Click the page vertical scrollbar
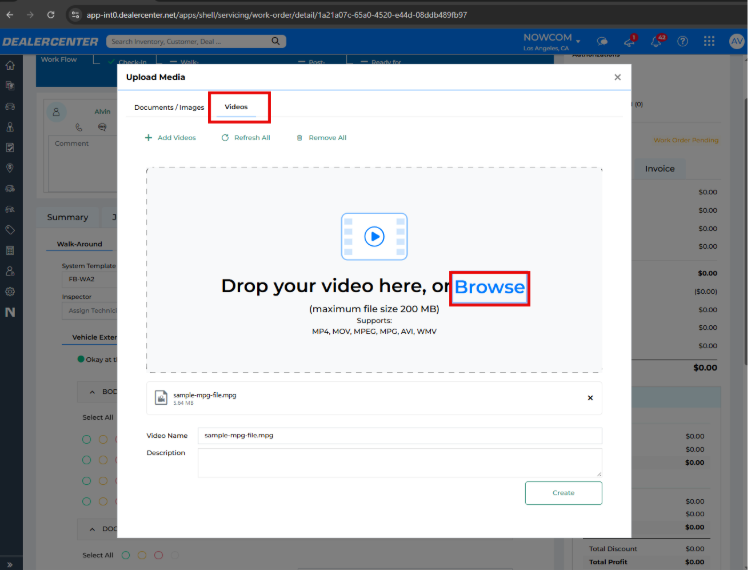Viewport: 748px width, 570px height. click(x=745, y=231)
